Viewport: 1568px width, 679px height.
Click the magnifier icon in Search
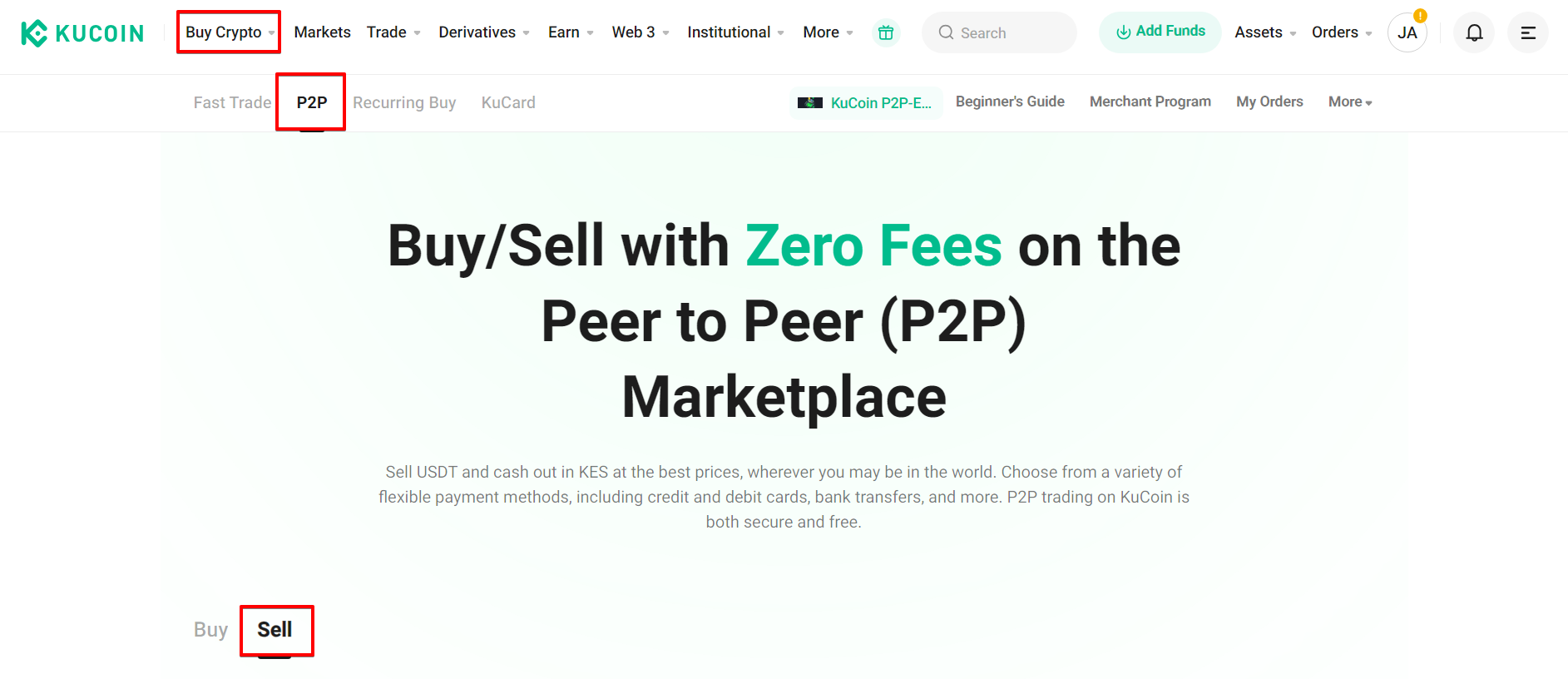[946, 32]
